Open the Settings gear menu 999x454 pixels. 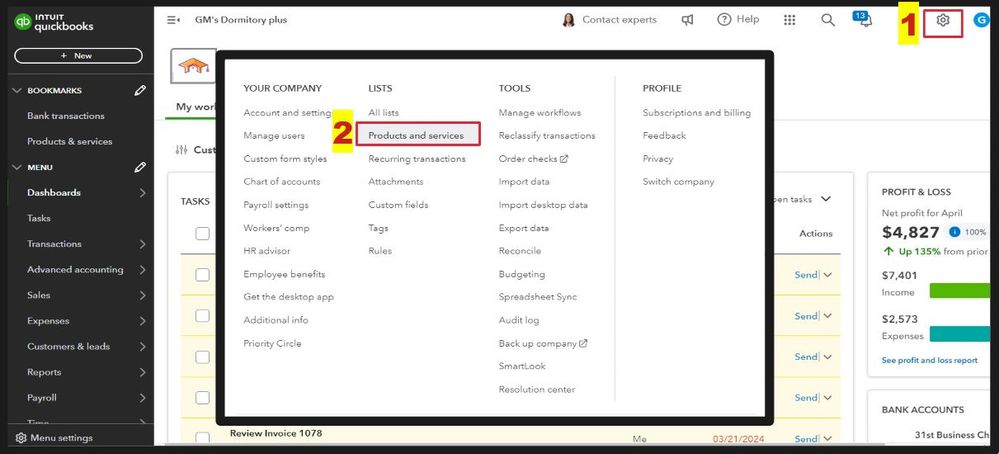(942, 20)
